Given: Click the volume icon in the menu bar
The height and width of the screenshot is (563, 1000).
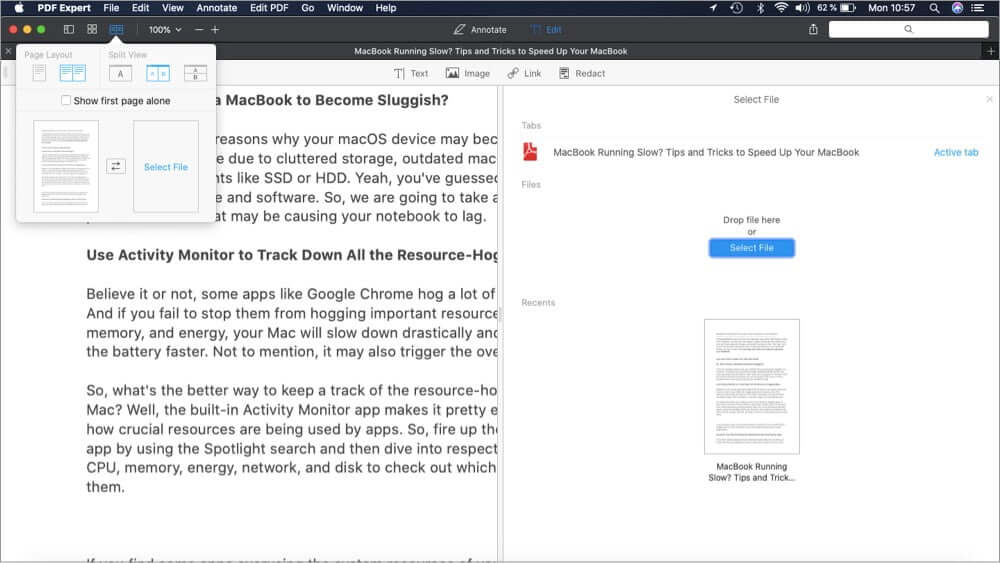Looking at the screenshot, I should coord(802,8).
